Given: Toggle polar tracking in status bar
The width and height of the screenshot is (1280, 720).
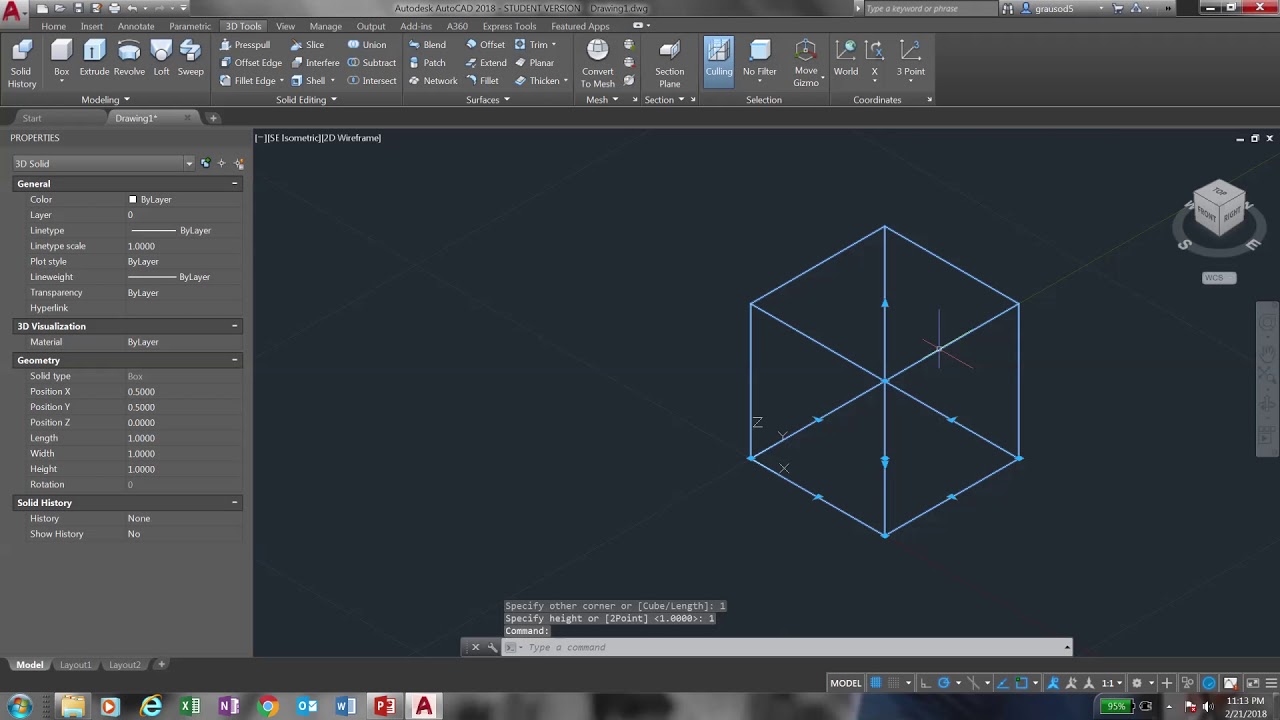Looking at the screenshot, I should pyautogui.click(x=943, y=683).
